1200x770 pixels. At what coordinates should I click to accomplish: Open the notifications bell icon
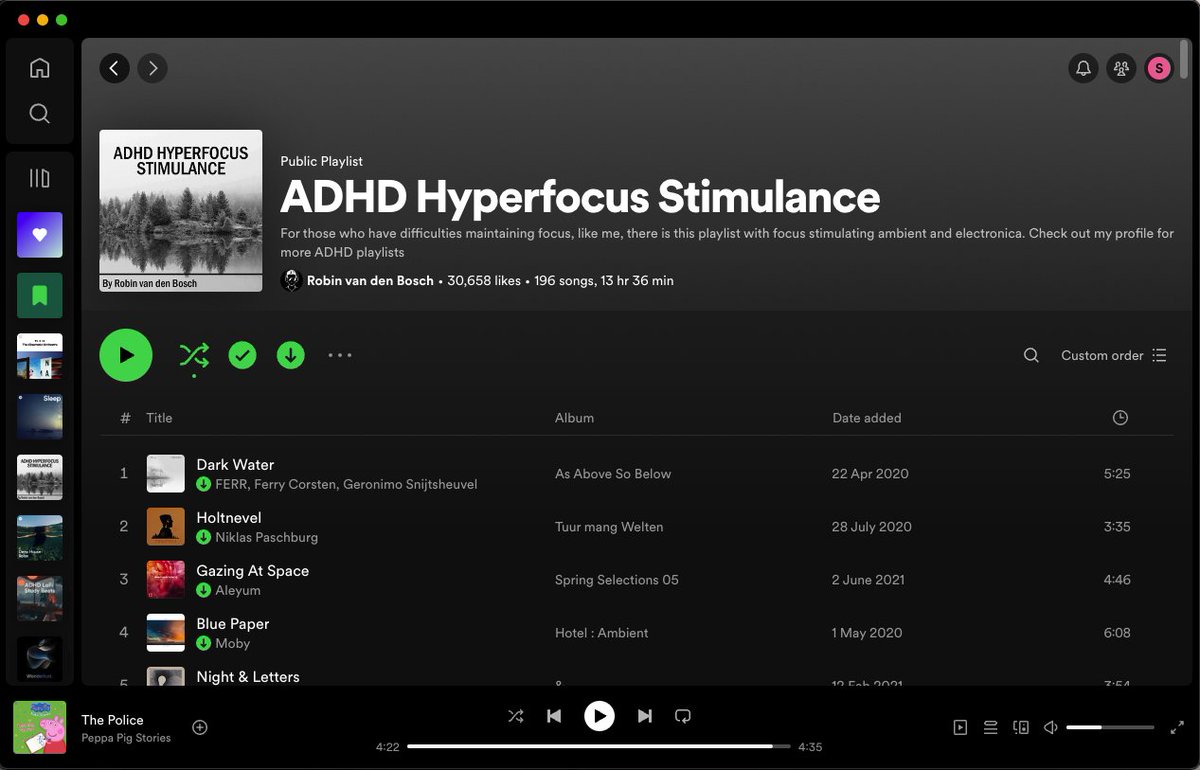coord(1084,68)
